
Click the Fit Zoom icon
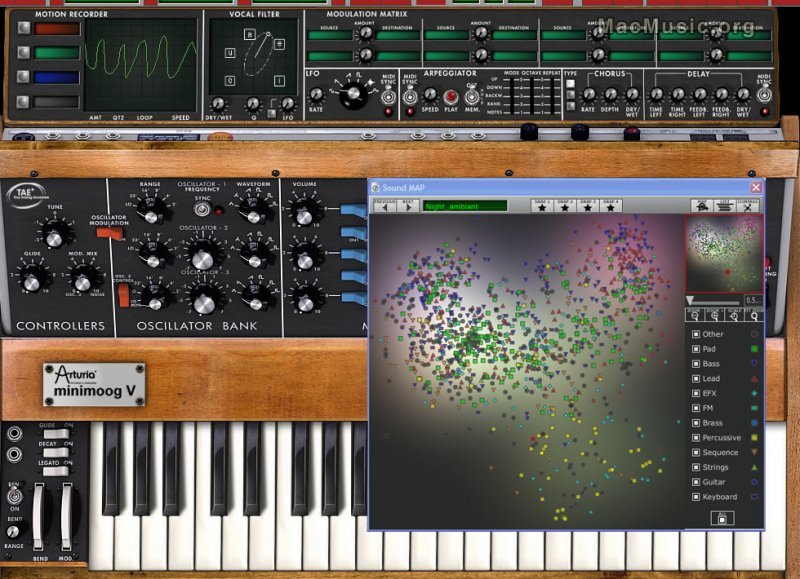point(754,315)
